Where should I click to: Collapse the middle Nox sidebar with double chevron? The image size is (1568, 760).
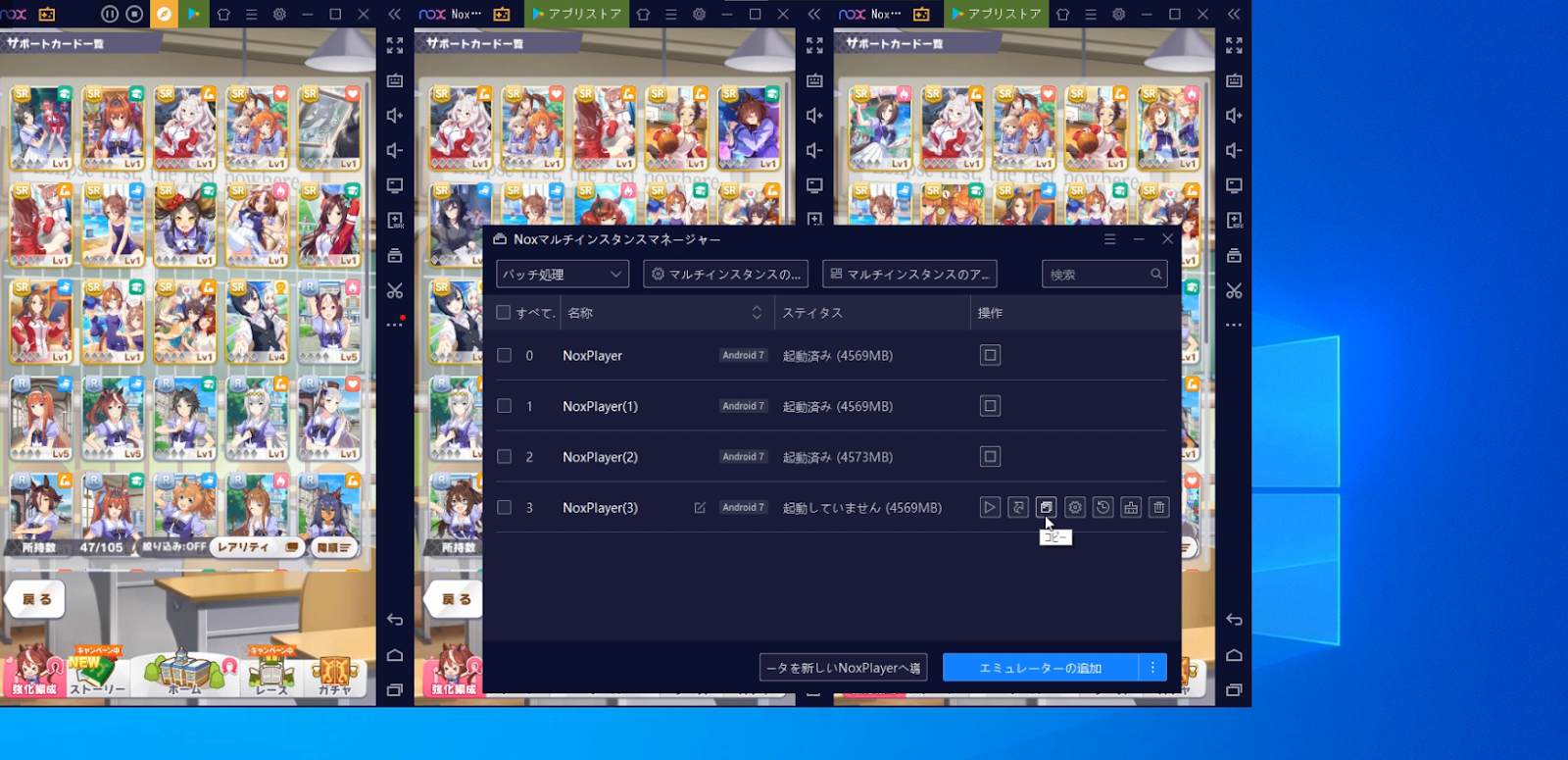(813, 14)
